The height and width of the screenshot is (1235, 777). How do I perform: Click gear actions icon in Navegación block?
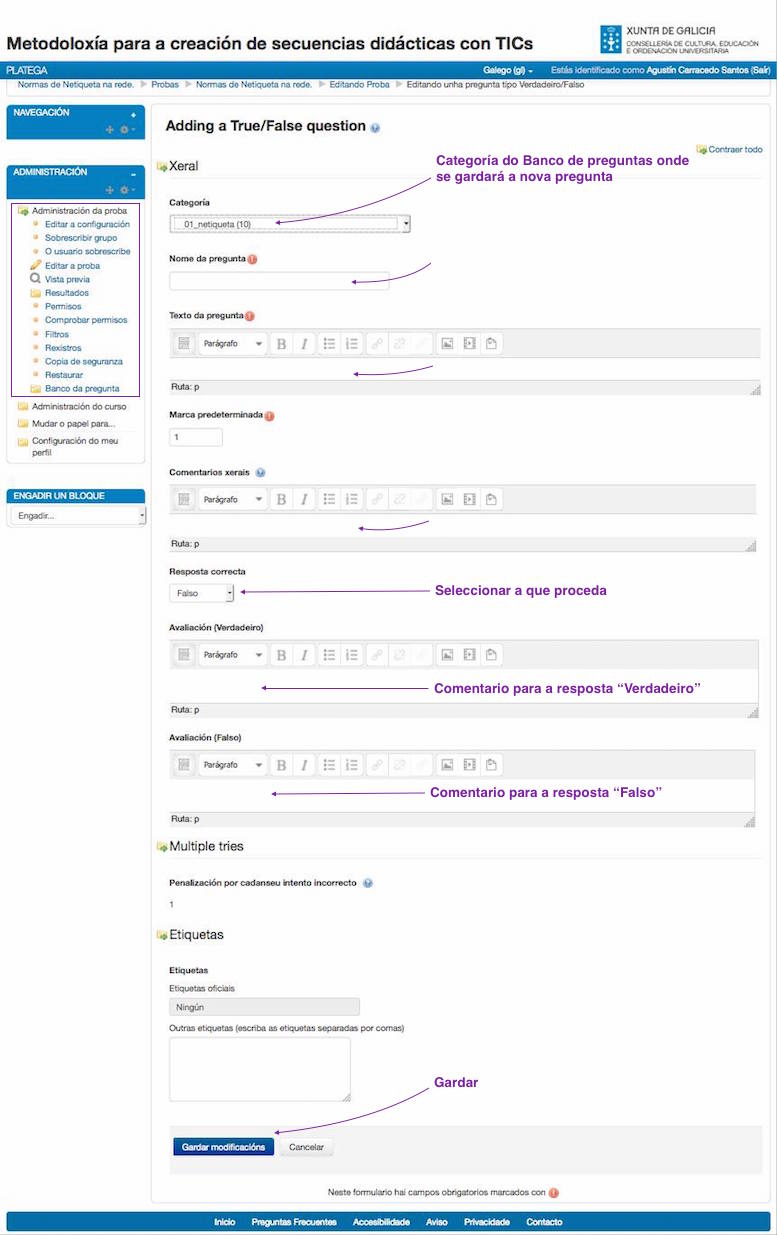pyautogui.click(x=126, y=130)
